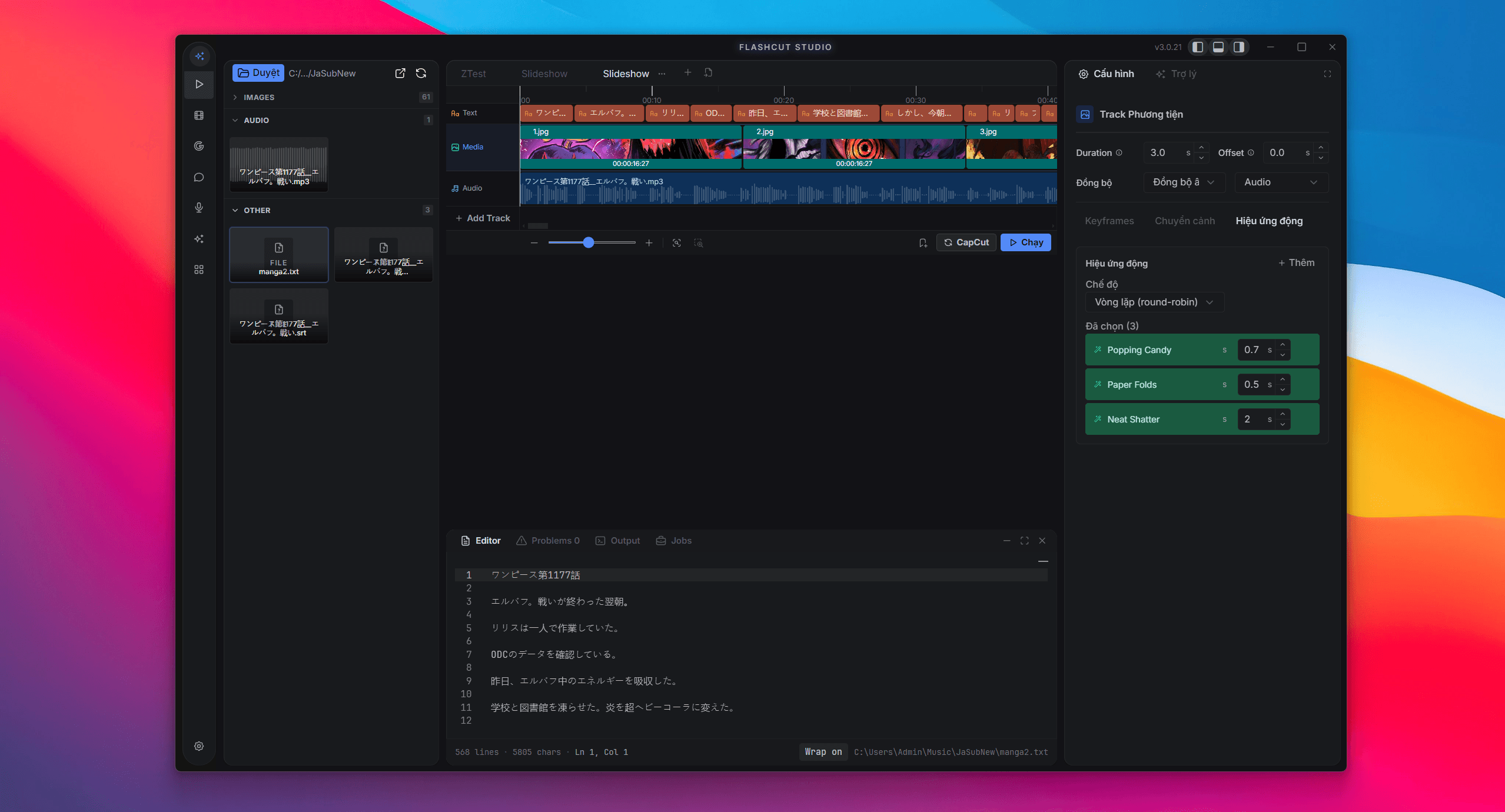The width and height of the screenshot is (1505, 812).
Task: Maximize the Editor panel
Action: (x=1025, y=541)
